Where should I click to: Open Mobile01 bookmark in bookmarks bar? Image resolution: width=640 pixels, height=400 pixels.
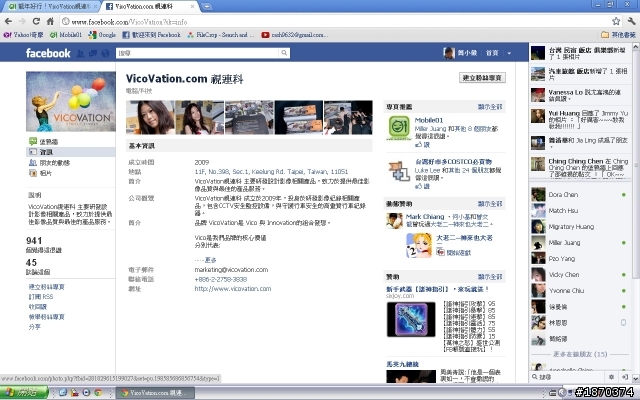click(66, 35)
